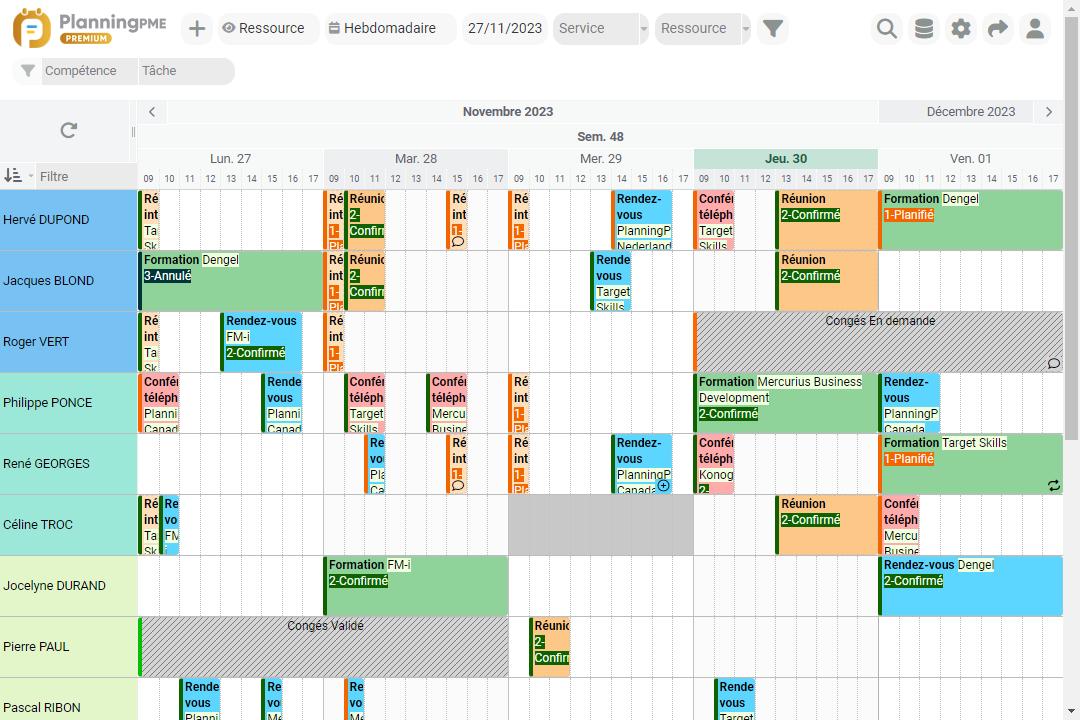Select resource Céline TROC
Viewport: 1080px width, 720px height.
[69, 525]
